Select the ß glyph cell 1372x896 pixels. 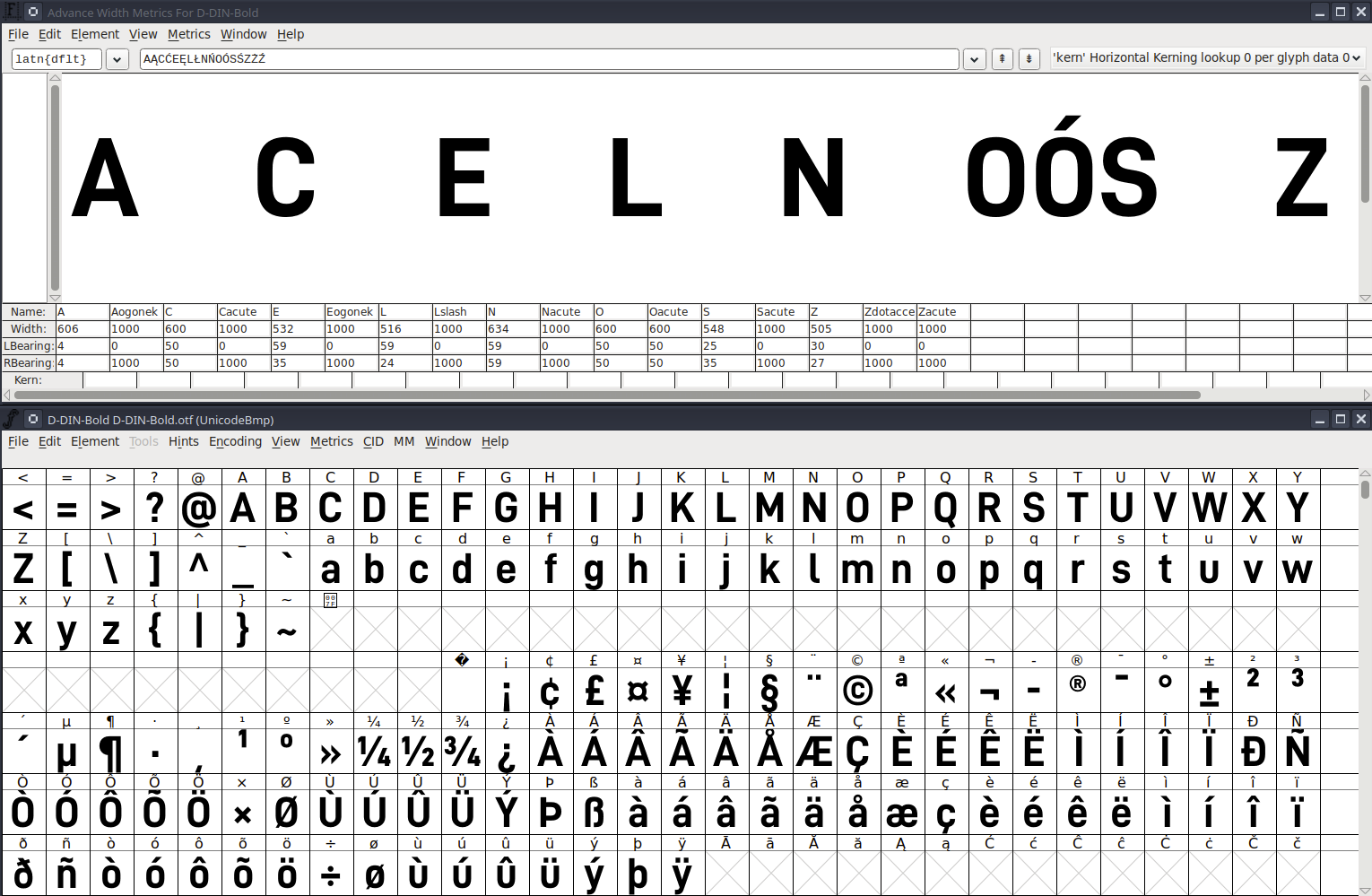tap(594, 813)
